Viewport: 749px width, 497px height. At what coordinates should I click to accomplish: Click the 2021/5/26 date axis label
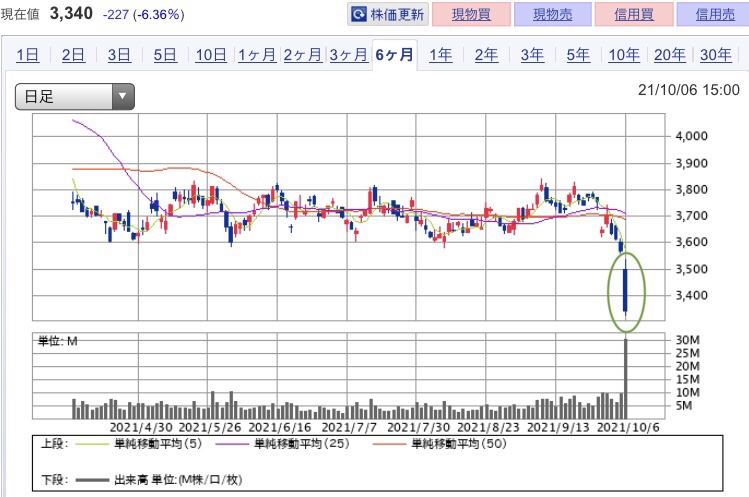[210, 427]
